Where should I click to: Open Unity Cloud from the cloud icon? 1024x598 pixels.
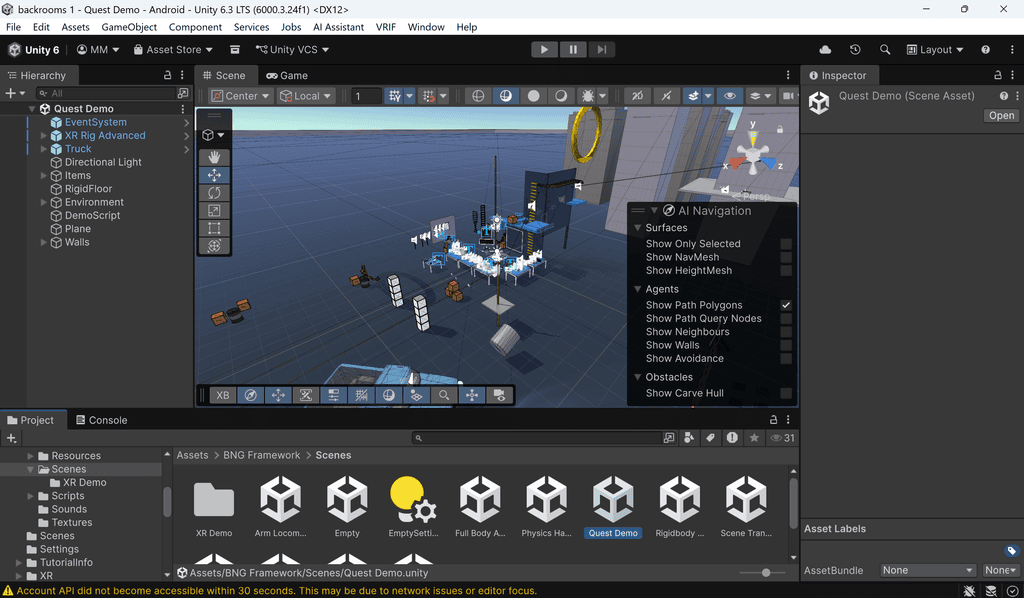click(x=825, y=50)
